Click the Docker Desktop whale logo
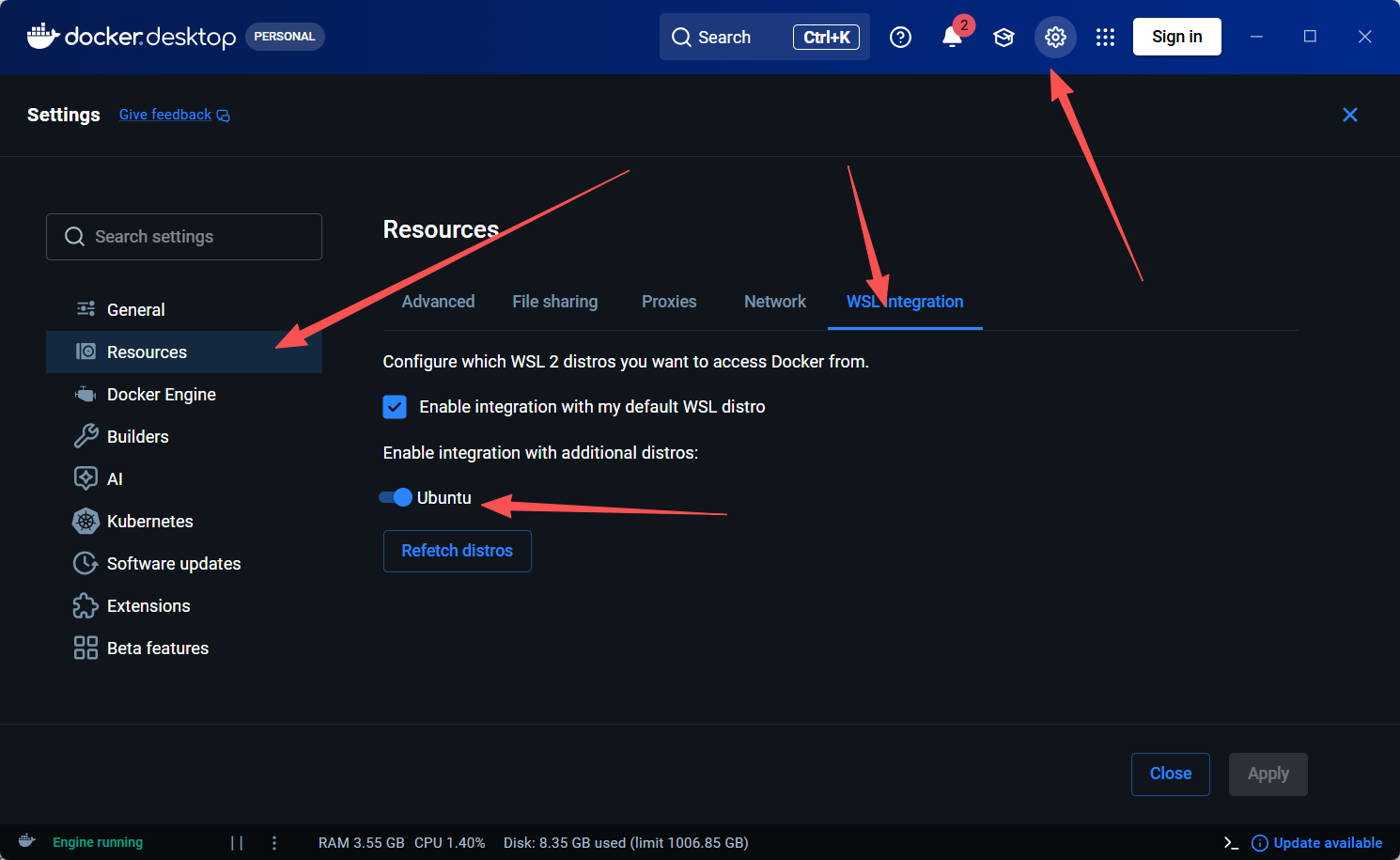Screen dimensions: 1400x860 click(43, 36)
